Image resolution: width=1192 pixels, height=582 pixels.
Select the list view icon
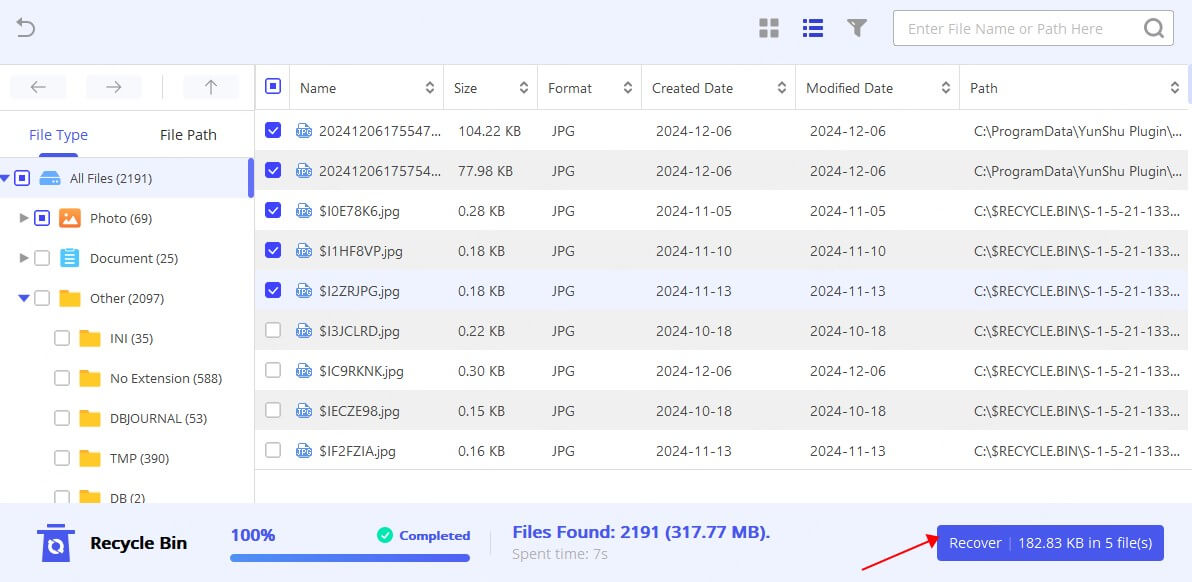812,28
